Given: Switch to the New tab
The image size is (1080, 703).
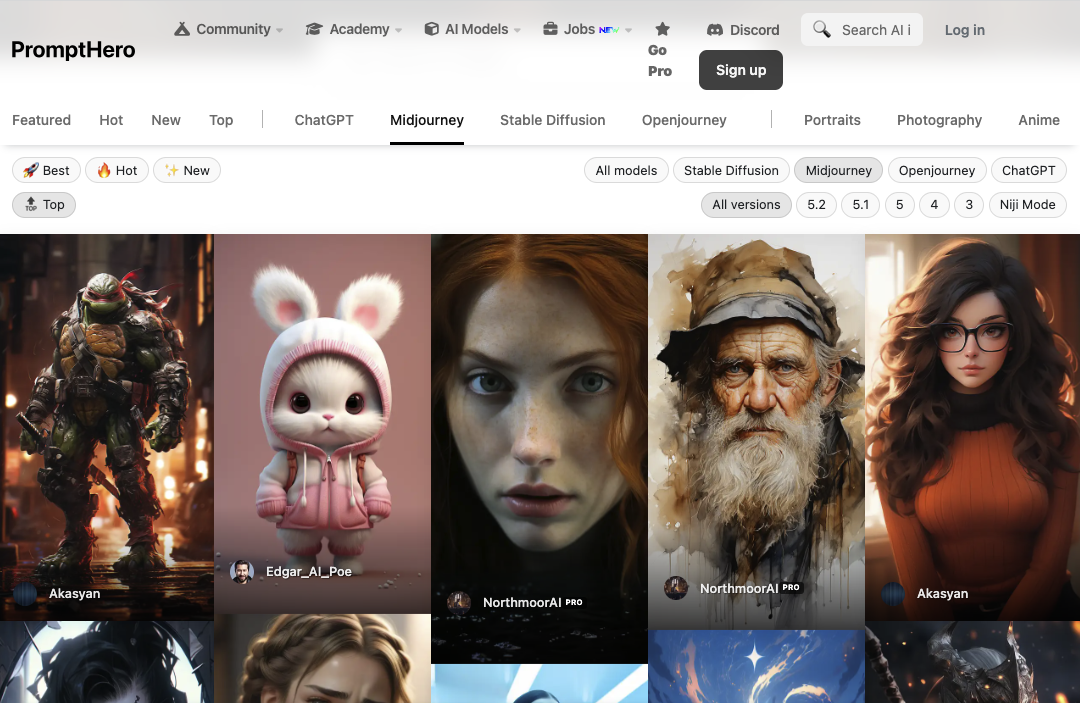Looking at the screenshot, I should pos(166,120).
